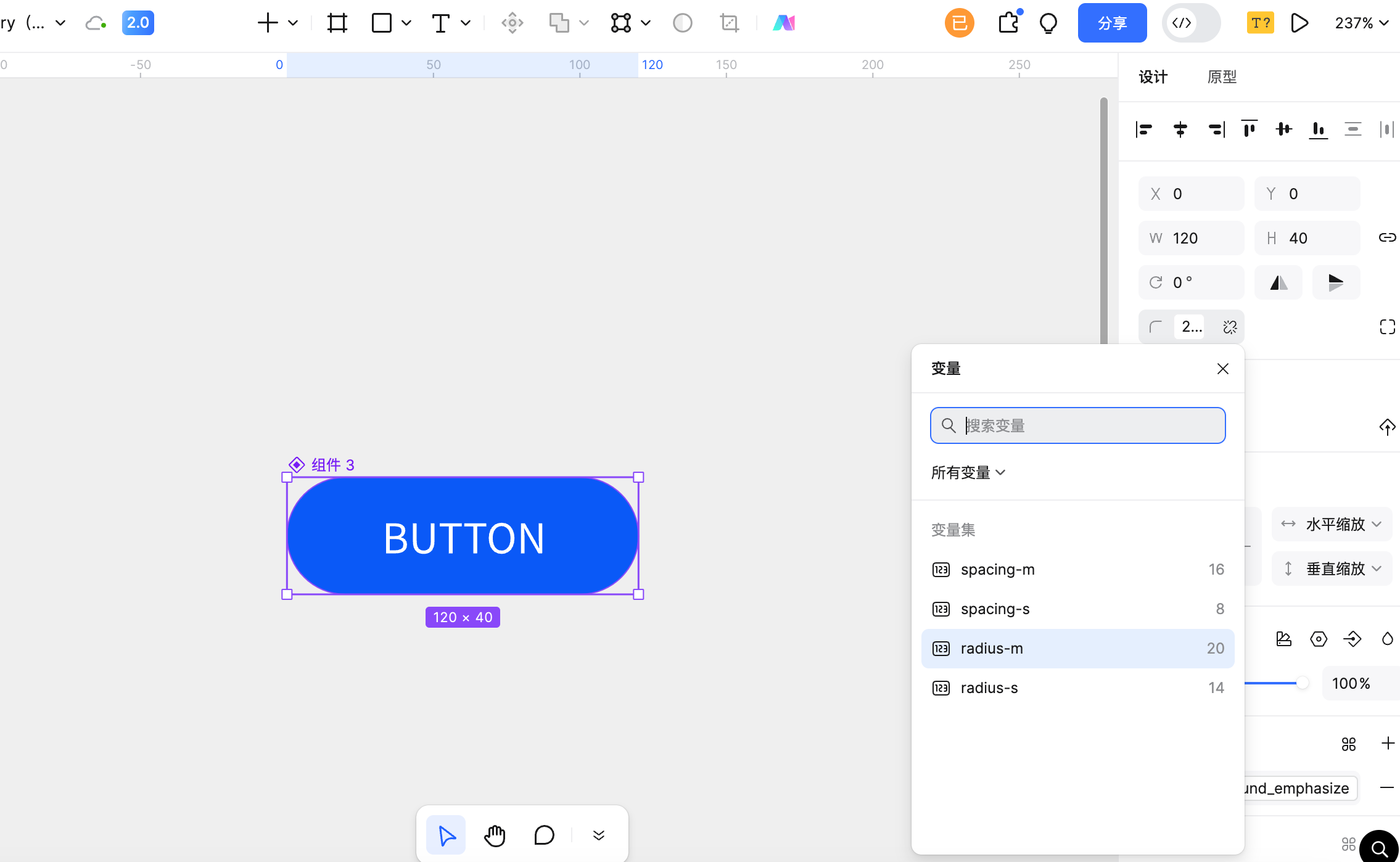Open the 水平缩放 constraint dropdown
Screen dimensions: 1400x862
click(x=1332, y=524)
